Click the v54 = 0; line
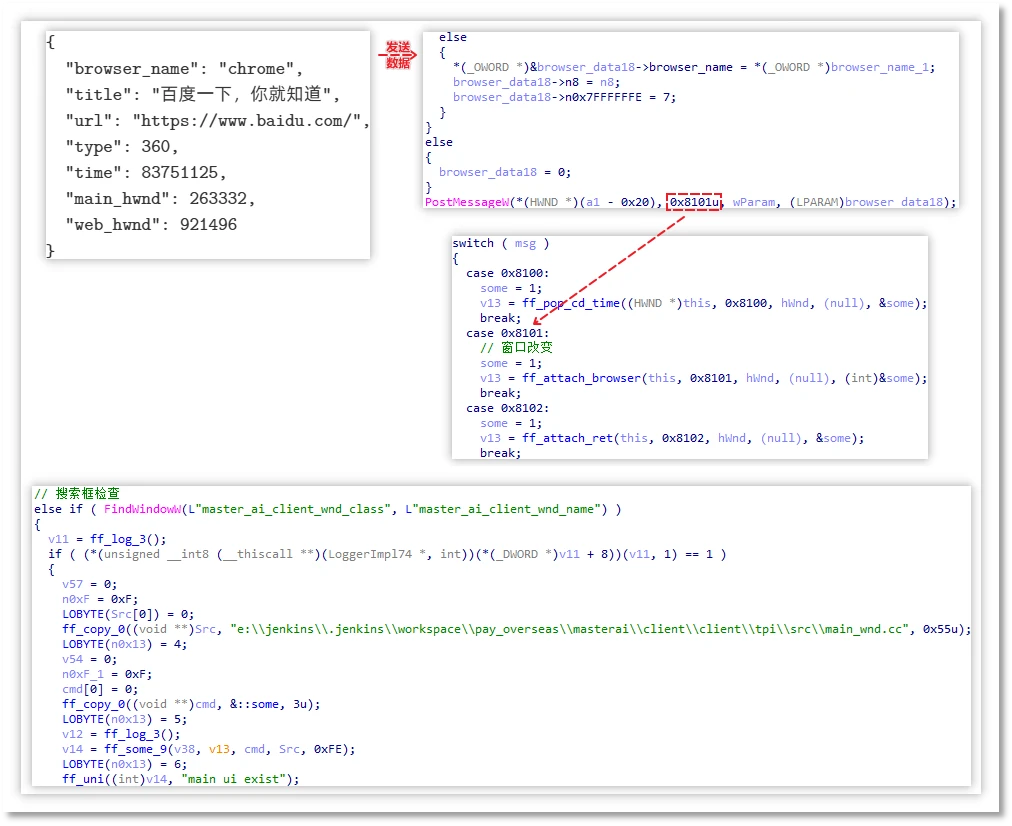1012x826 pixels. pos(90,659)
